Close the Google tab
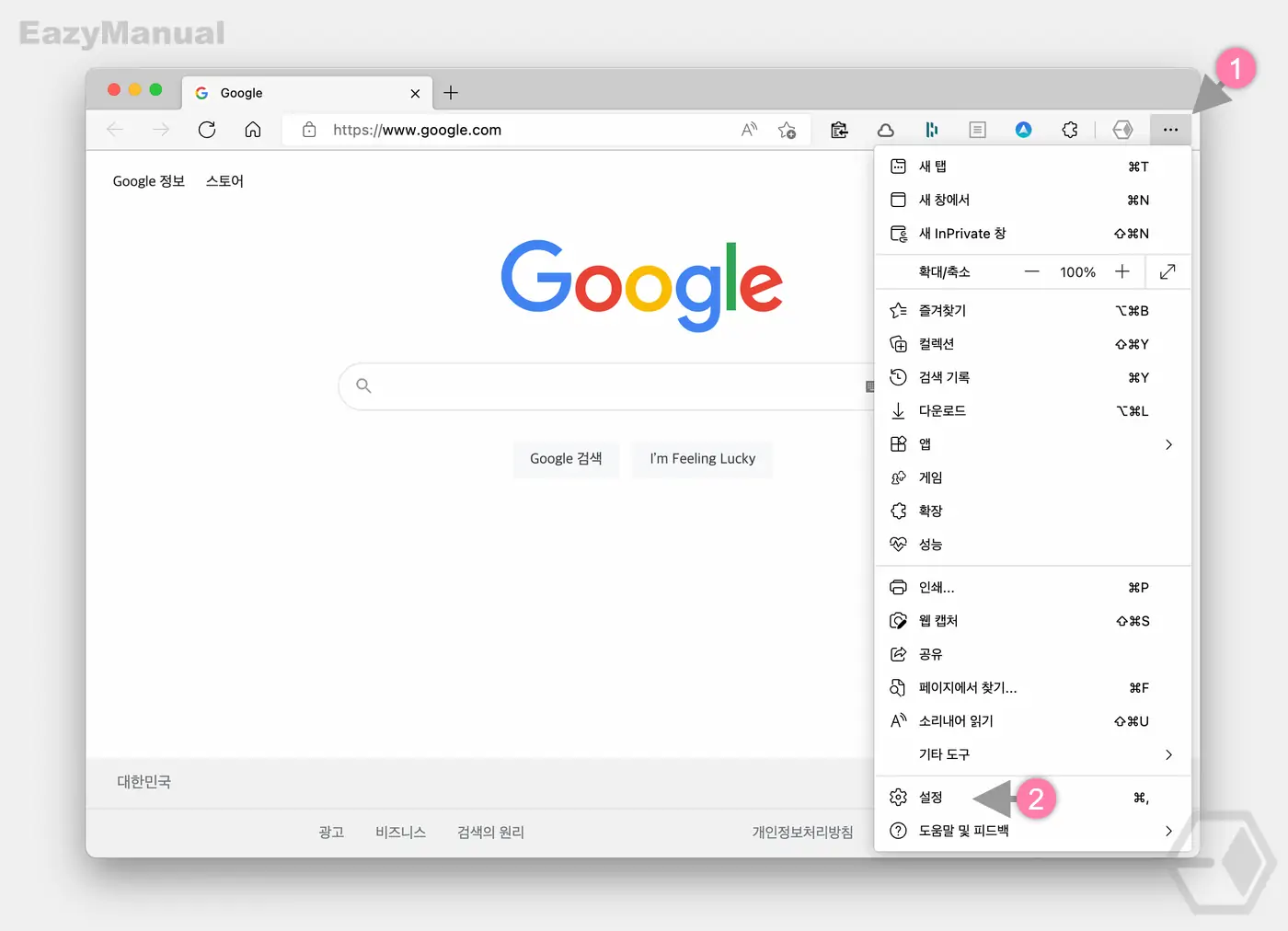 pyautogui.click(x=415, y=93)
